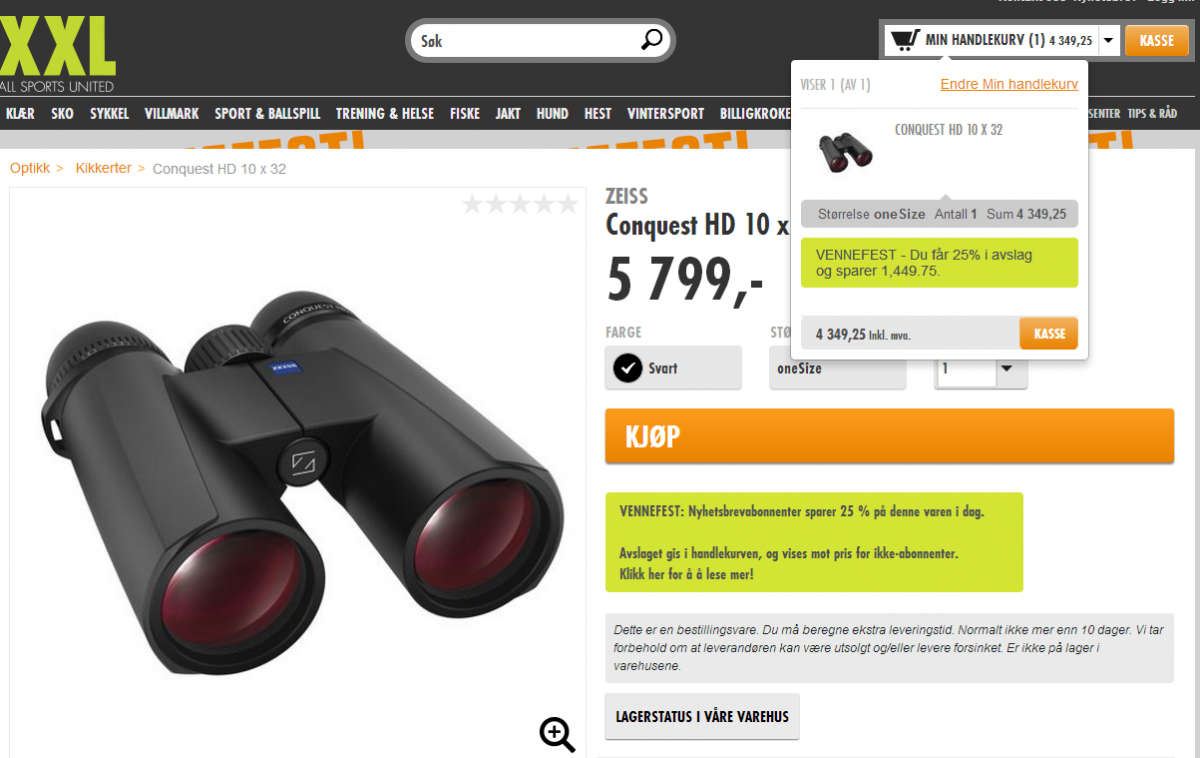Rate the product with the star icons
Image resolution: width=1200 pixels, height=758 pixels.
(520, 204)
